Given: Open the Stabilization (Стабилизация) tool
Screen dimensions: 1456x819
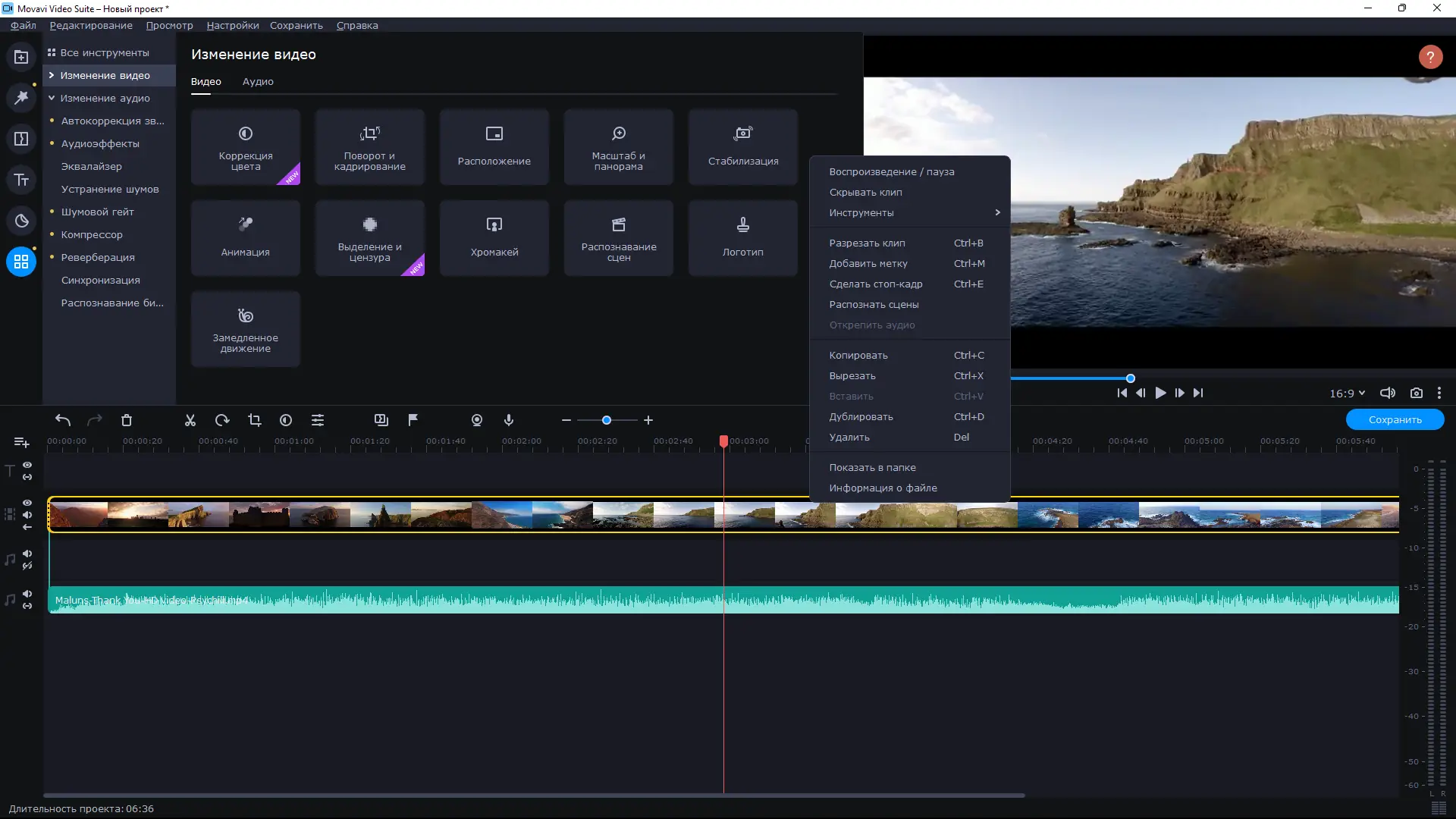Looking at the screenshot, I should (742, 146).
